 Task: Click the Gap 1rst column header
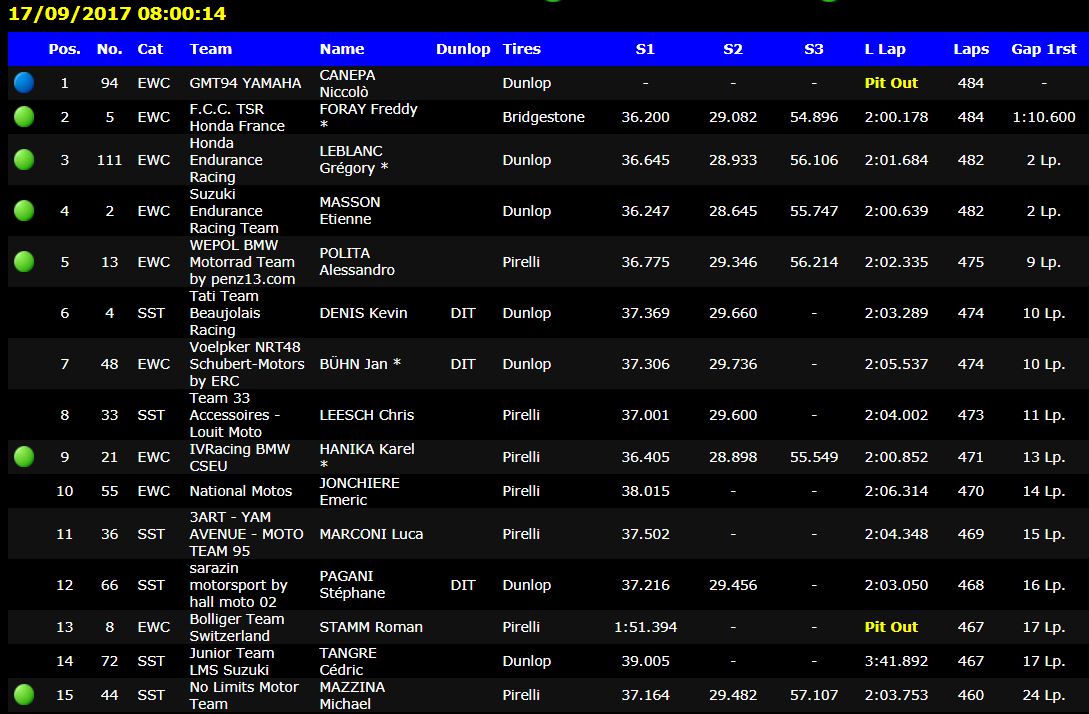pos(1043,49)
